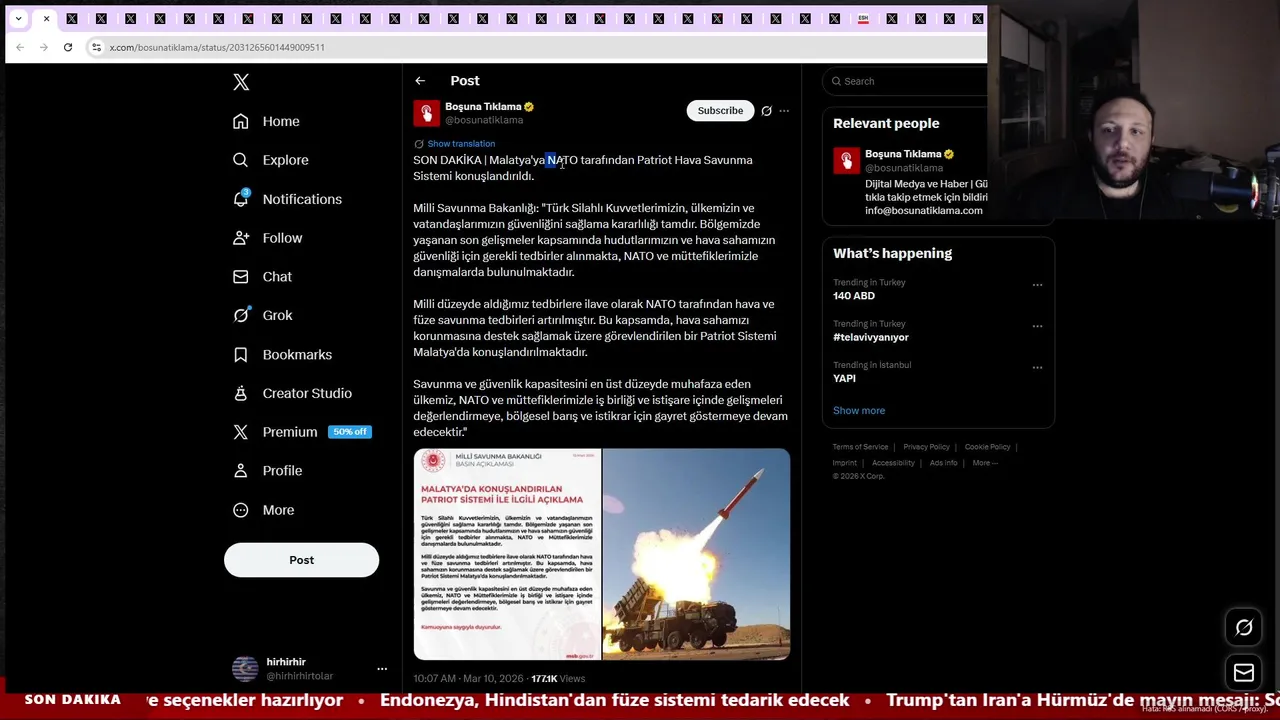Open the #telavivyanıyor trending topic
The width and height of the screenshot is (1280, 720).
point(871,337)
